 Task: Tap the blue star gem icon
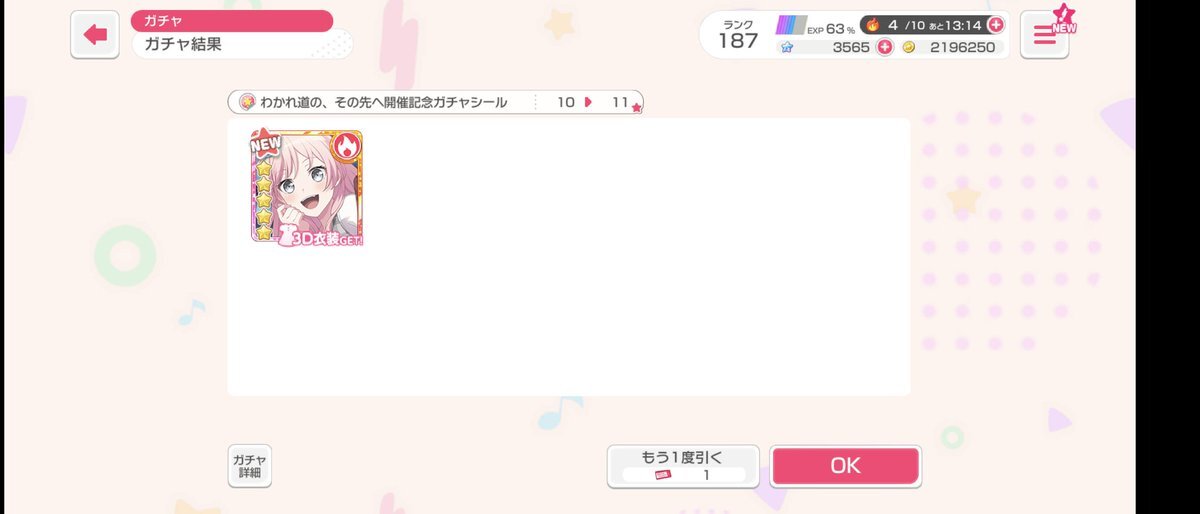click(x=787, y=47)
